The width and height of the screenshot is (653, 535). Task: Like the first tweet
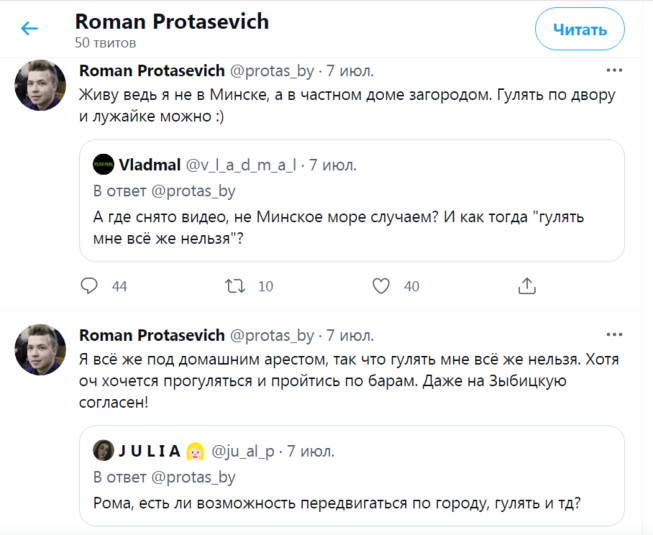click(x=381, y=286)
